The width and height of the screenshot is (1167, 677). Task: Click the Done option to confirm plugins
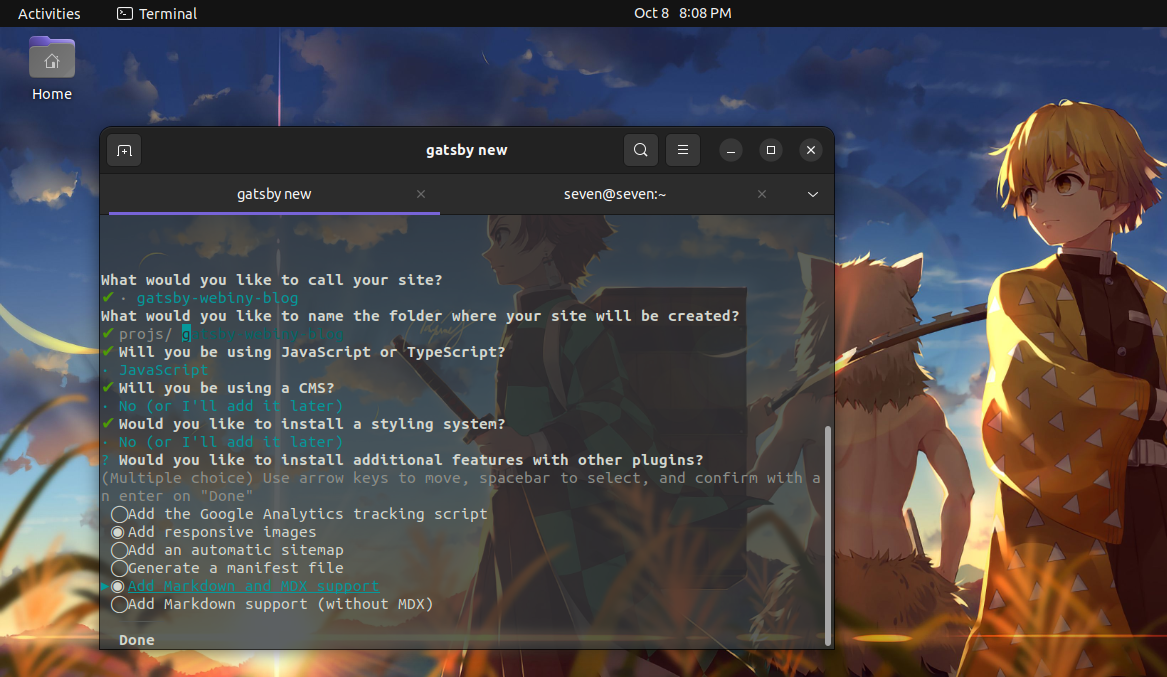click(x=136, y=639)
